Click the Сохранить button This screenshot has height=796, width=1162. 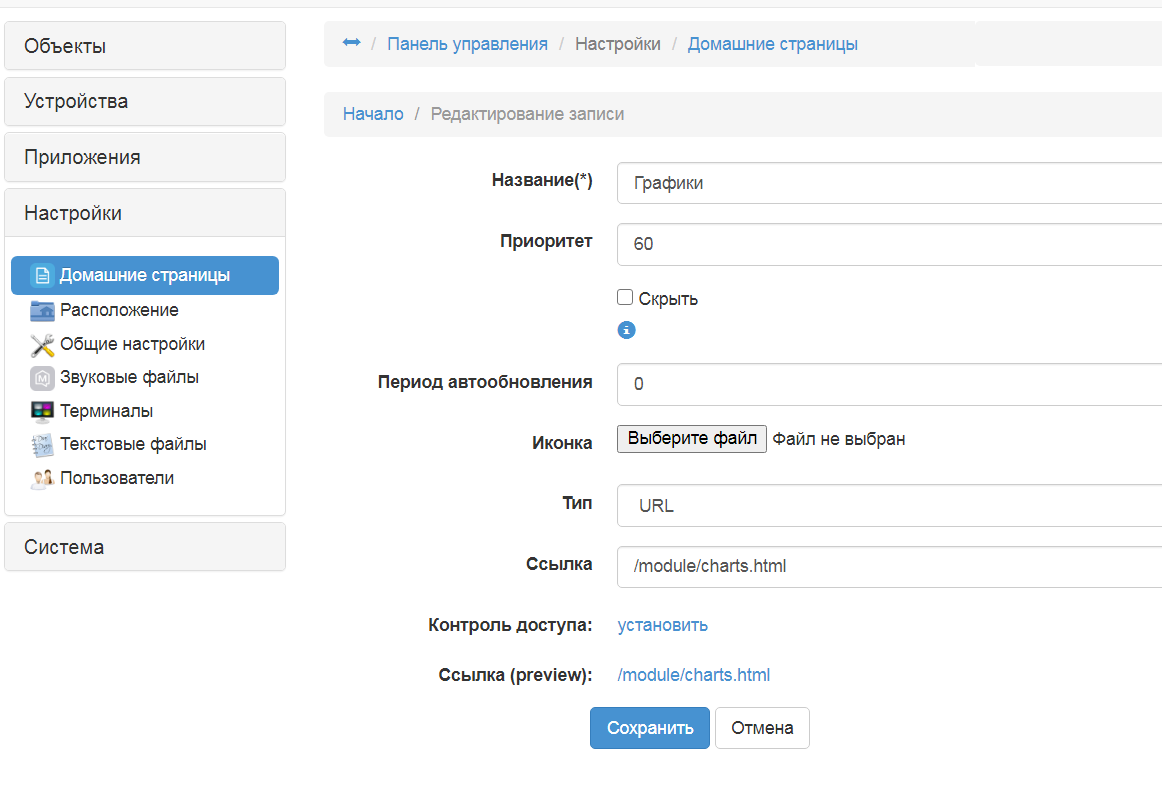click(649, 727)
